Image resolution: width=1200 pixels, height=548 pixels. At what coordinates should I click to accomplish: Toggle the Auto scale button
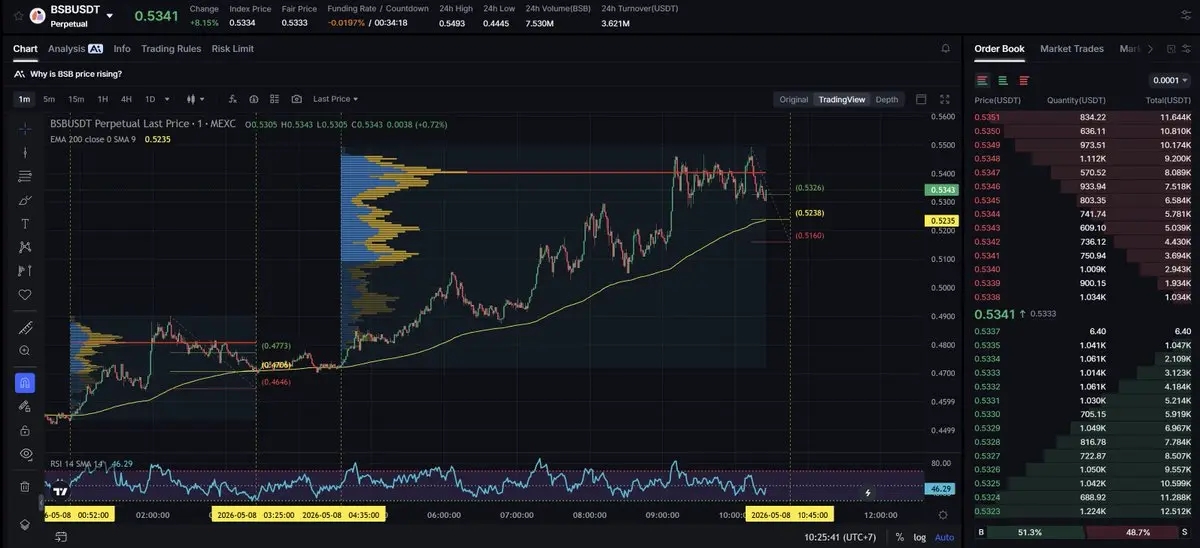(944, 537)
